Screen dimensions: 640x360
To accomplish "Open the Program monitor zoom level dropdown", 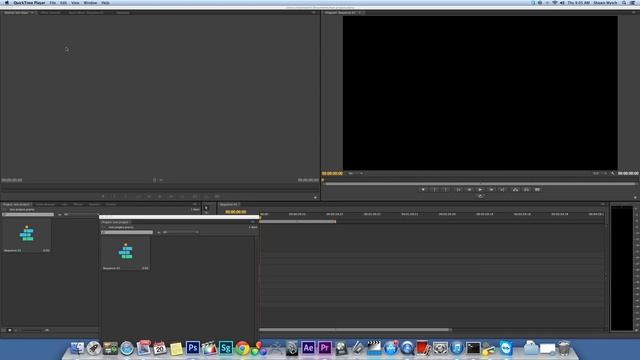I will click(x=356, y=173).
